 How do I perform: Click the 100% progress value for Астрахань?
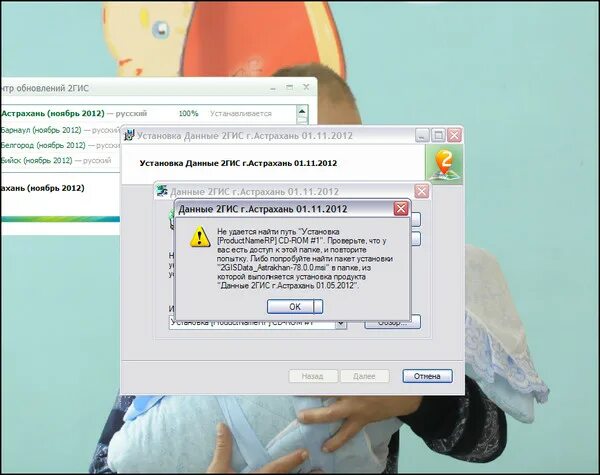point(188,114)
